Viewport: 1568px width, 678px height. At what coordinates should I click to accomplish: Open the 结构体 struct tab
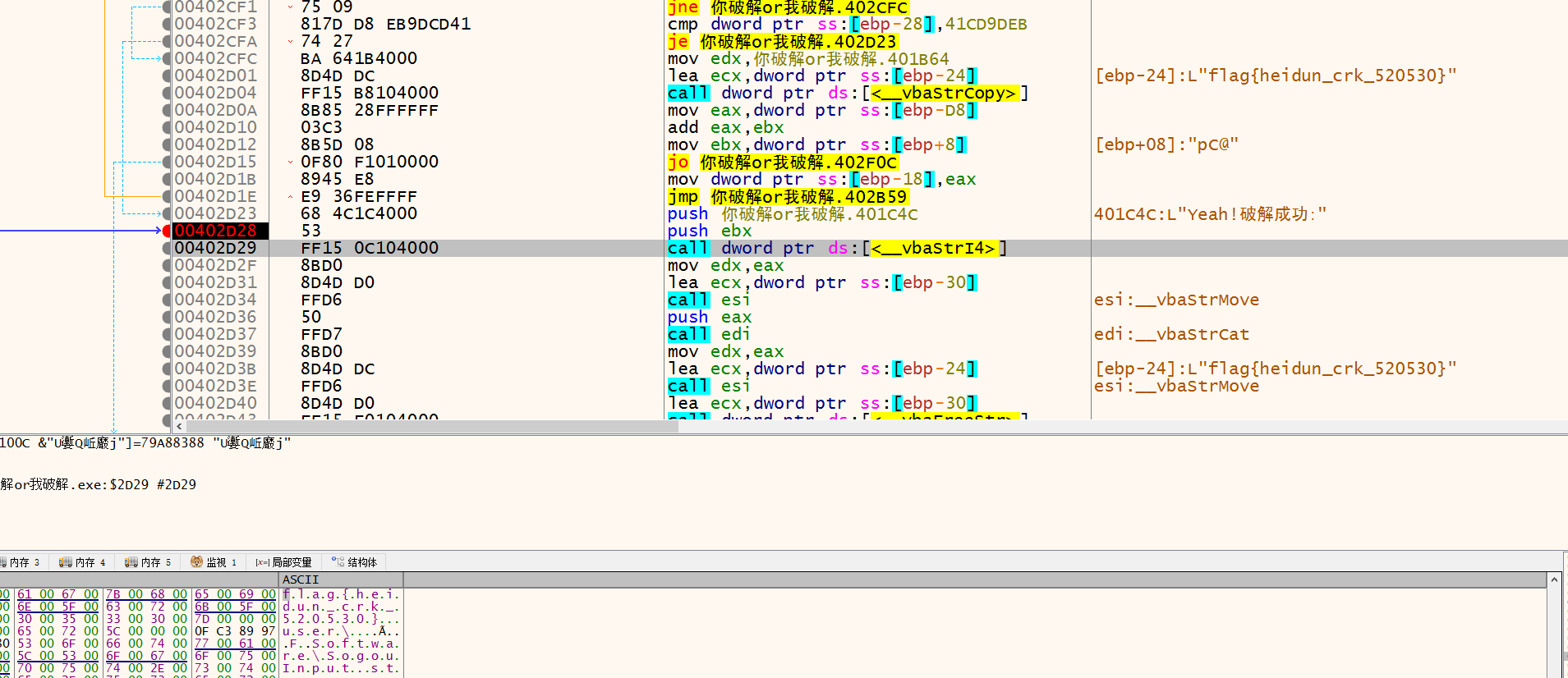point(354,562)
